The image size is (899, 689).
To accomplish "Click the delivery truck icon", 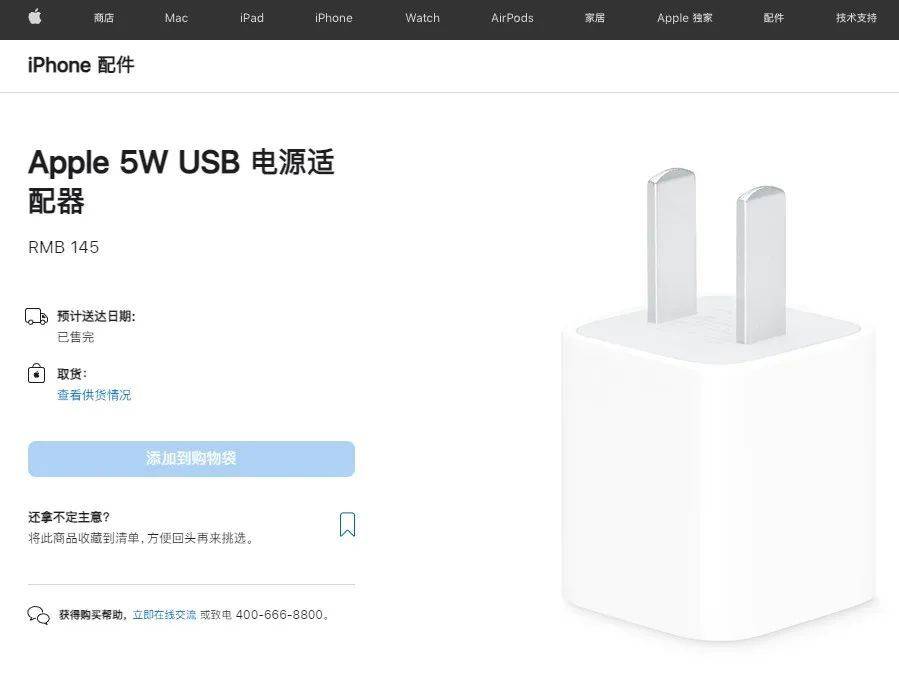I will click(x=36, y=316).
